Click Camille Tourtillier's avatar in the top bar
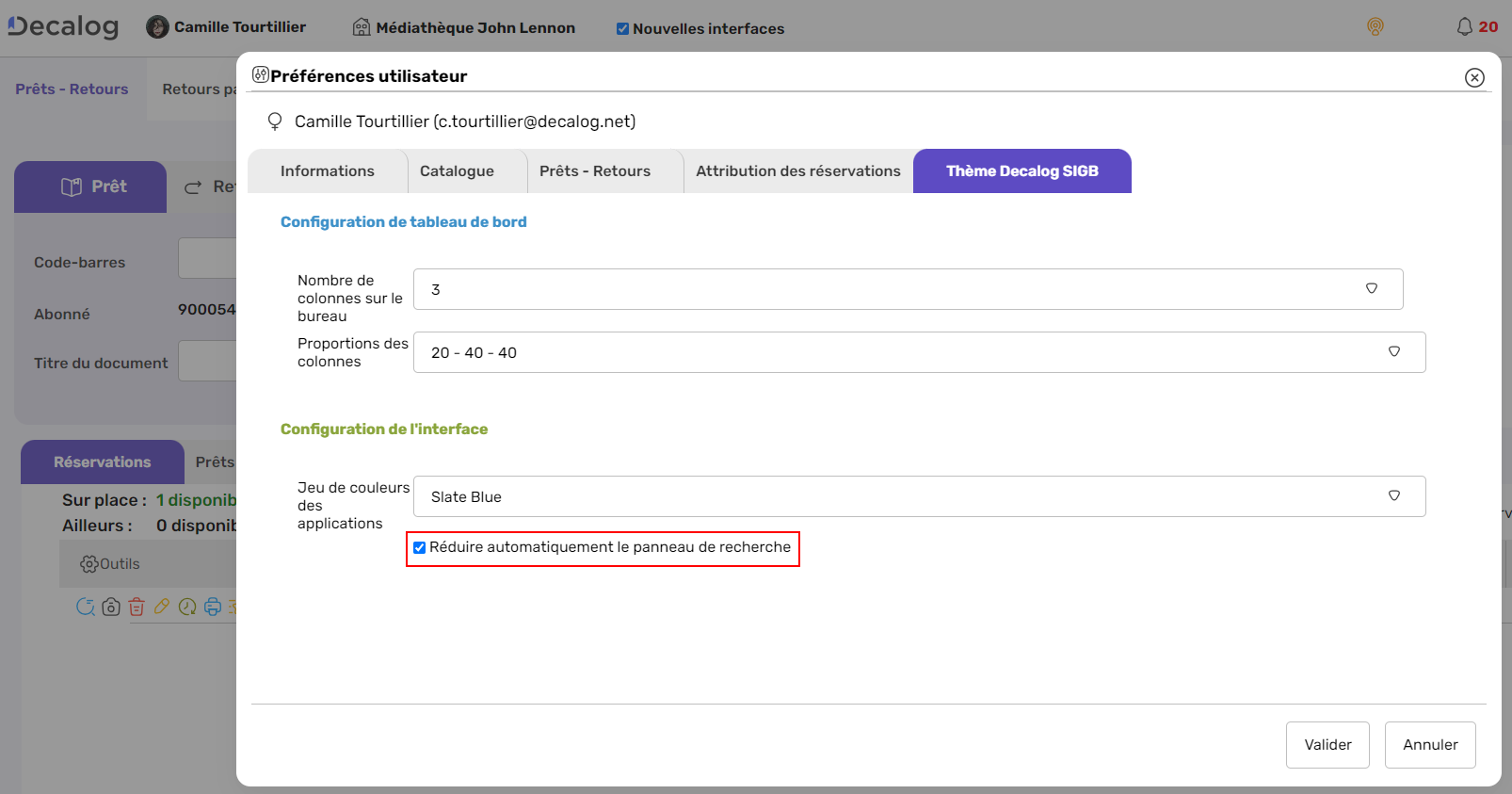The width and height of the screenshot is (1512, 794). 157,27
